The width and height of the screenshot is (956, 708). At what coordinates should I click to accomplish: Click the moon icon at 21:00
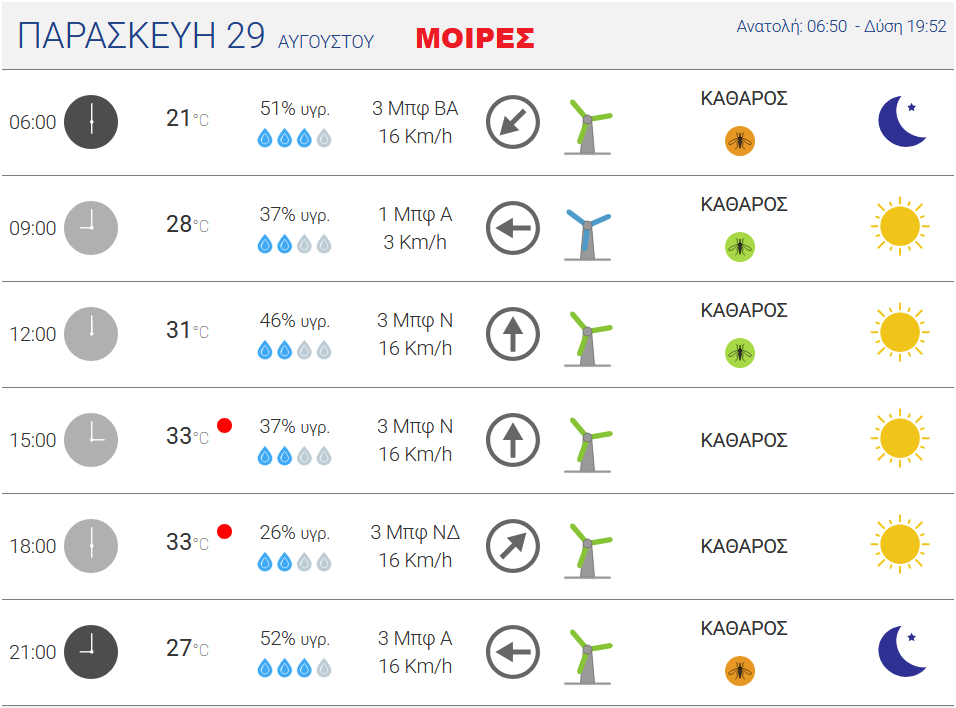903,651
